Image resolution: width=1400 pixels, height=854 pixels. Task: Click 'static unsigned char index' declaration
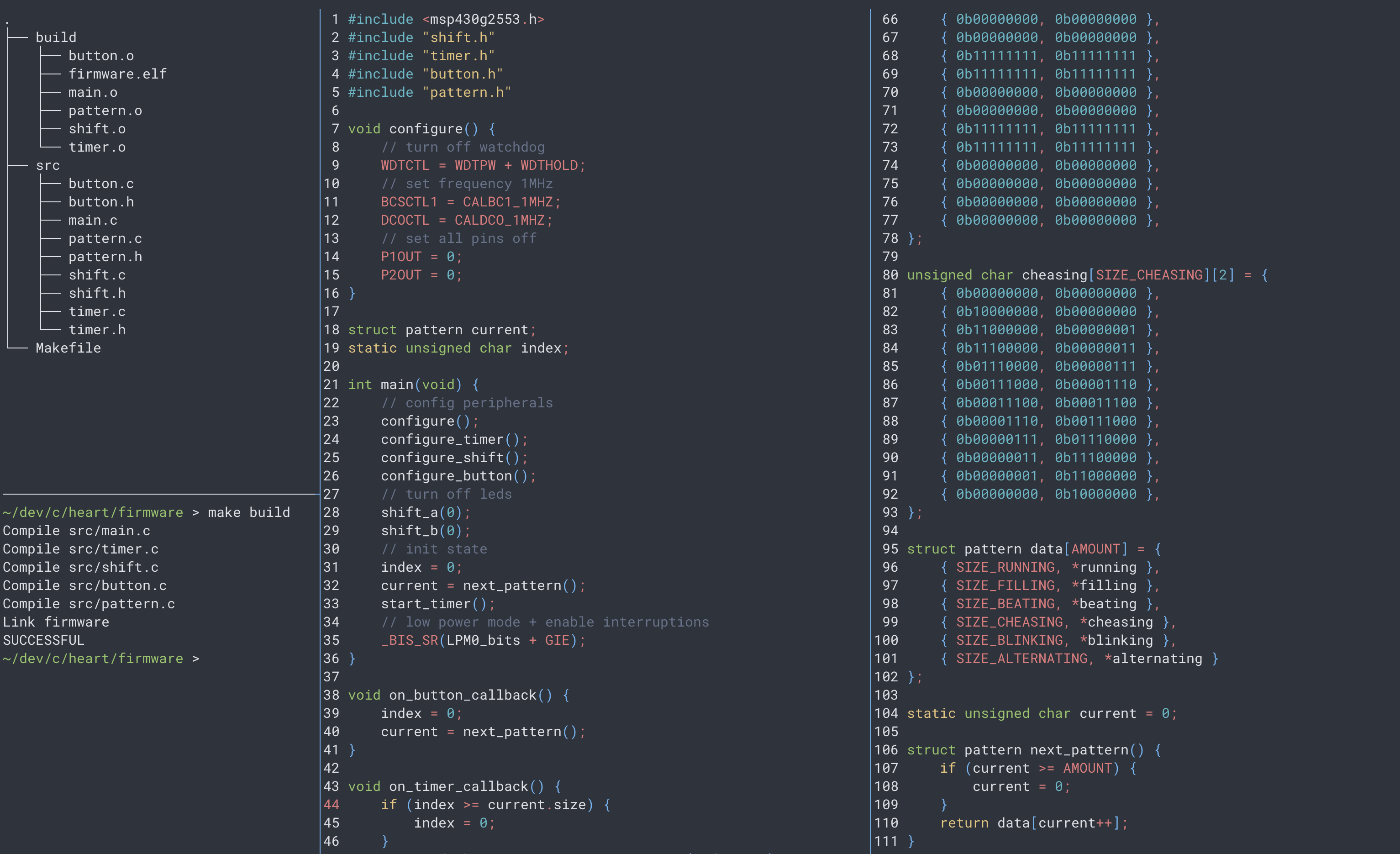[x=458, y=348]
